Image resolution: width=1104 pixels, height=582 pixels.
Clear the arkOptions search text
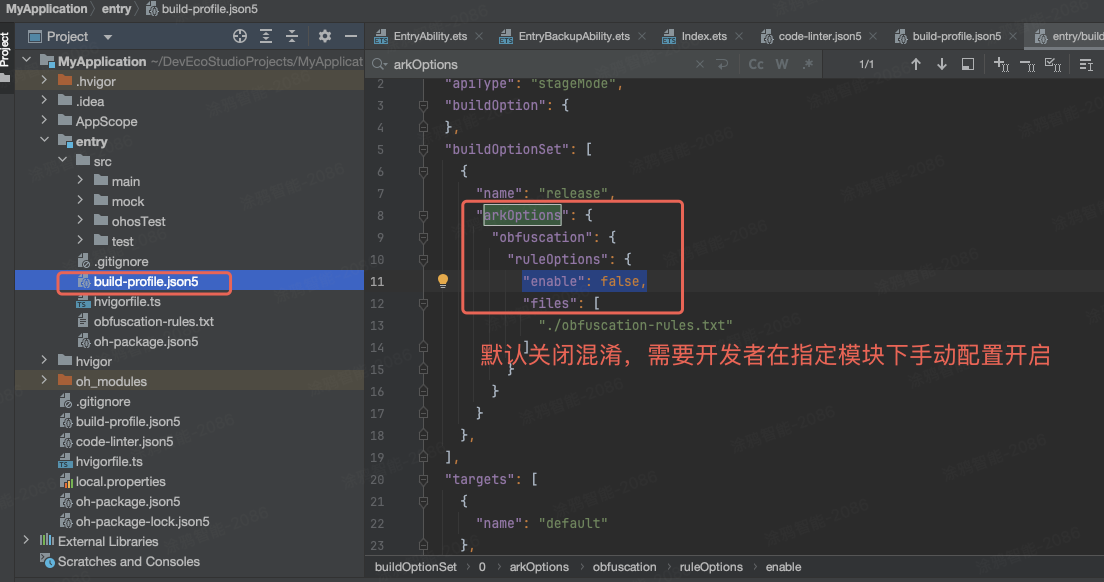coord(699,64)
